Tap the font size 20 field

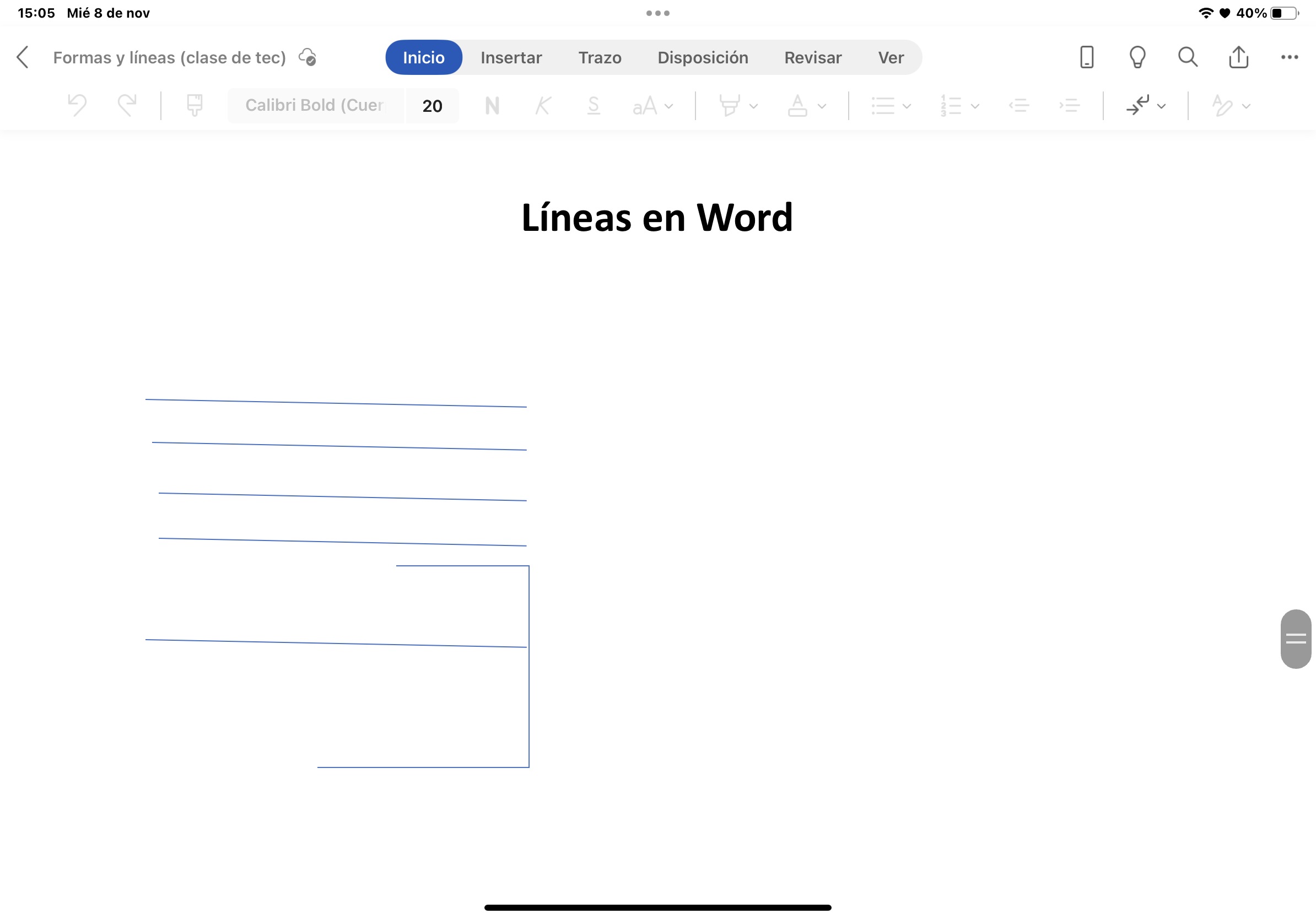pos(432,106)
